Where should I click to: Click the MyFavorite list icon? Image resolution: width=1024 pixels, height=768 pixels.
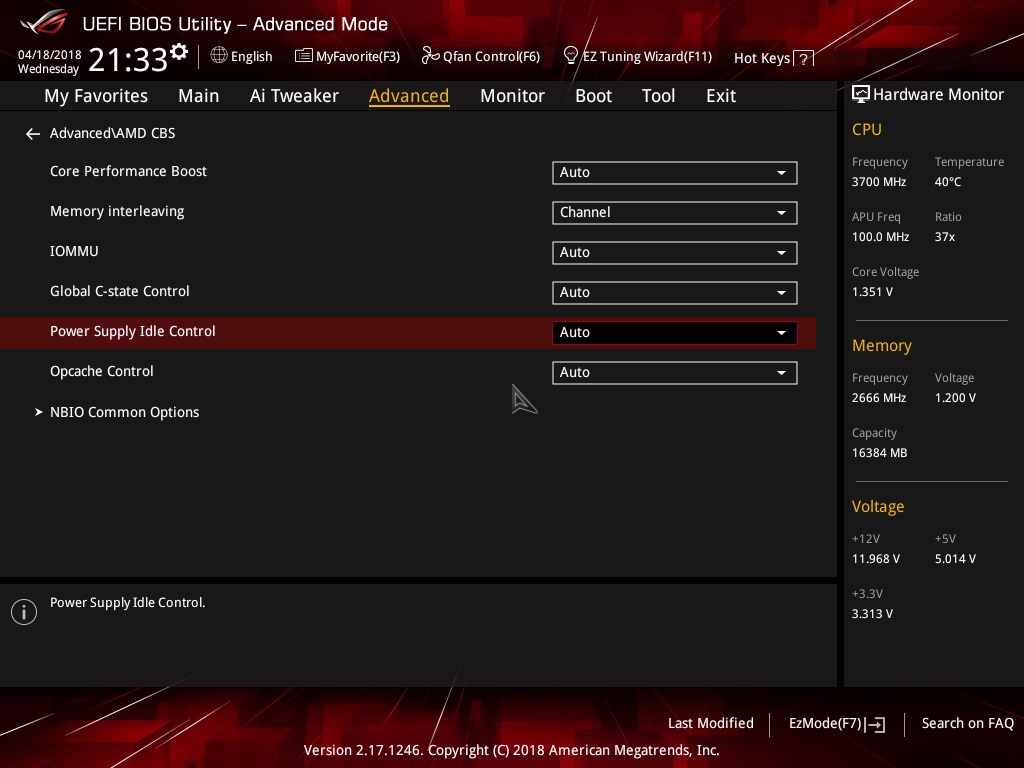304,56
